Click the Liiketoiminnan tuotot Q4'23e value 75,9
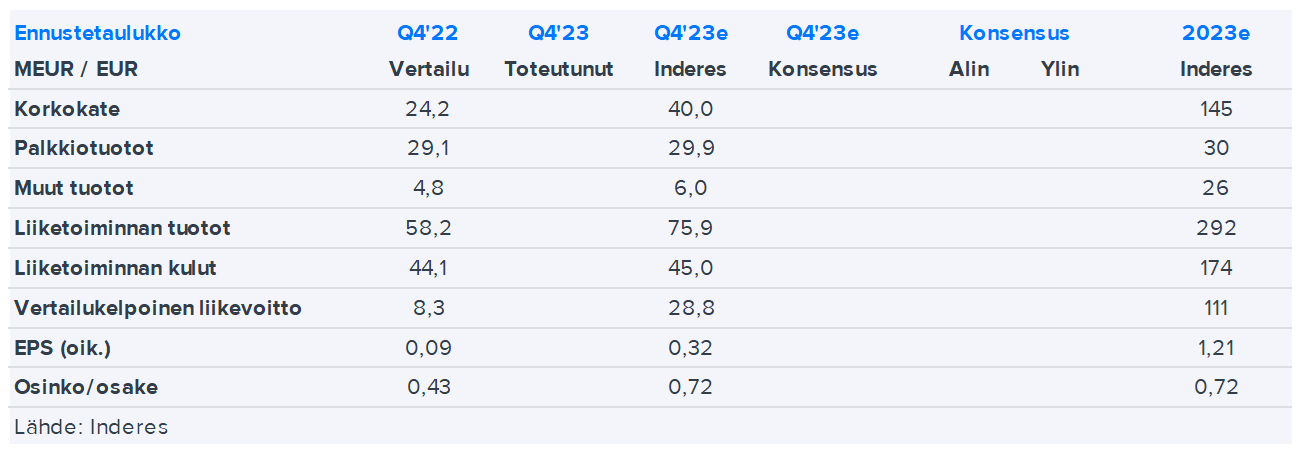This screenshot has height=456, width=1298. coord(690,228)
